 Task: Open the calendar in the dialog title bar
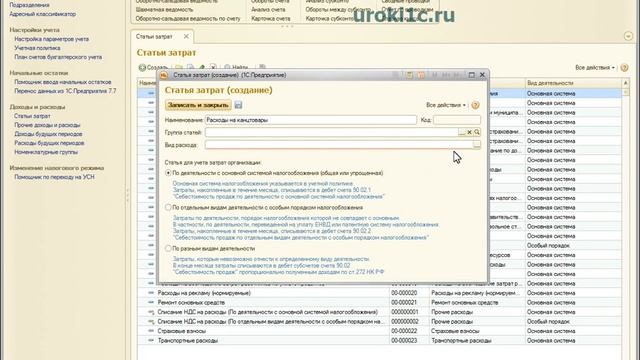[421, 75]
